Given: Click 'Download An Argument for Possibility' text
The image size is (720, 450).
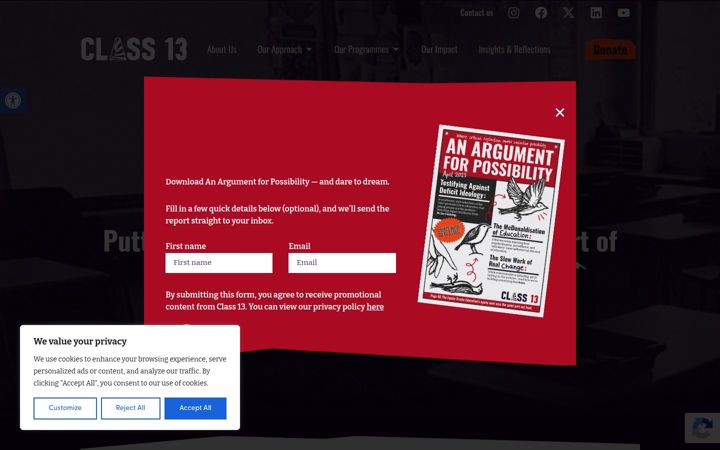Looking at the screenshot, I should pyautogui.click(x=277, y=182).
